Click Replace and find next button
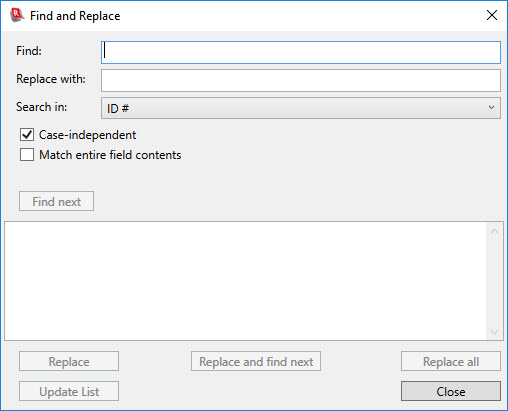This screenshot has height=411, width=508. 256,361
